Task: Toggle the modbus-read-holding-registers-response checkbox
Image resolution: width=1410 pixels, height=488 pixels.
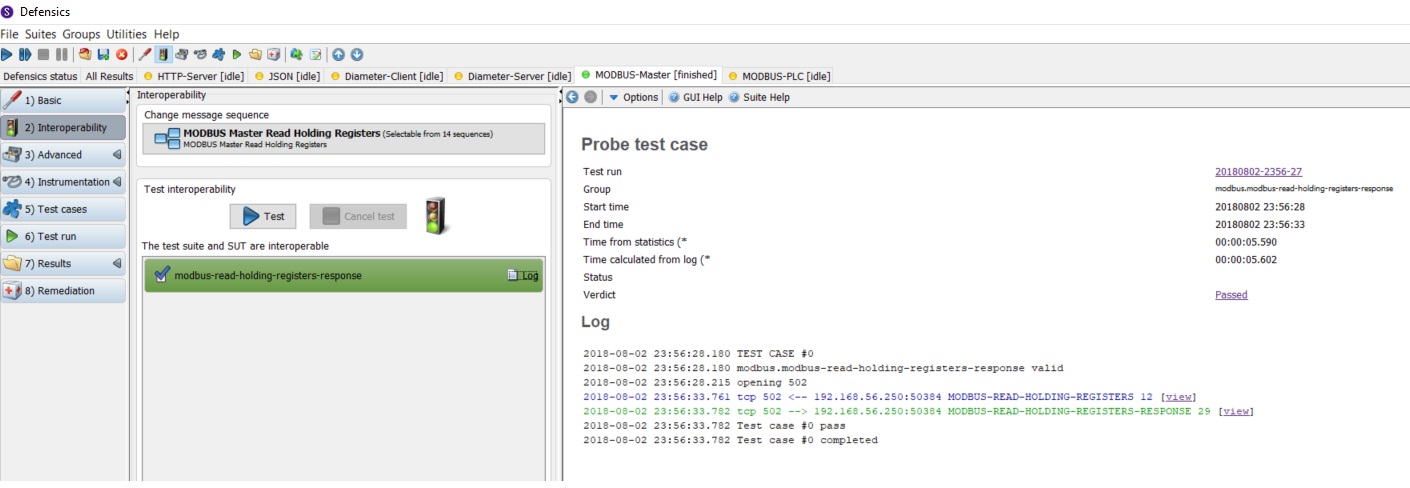Action: tap(162, 275)
